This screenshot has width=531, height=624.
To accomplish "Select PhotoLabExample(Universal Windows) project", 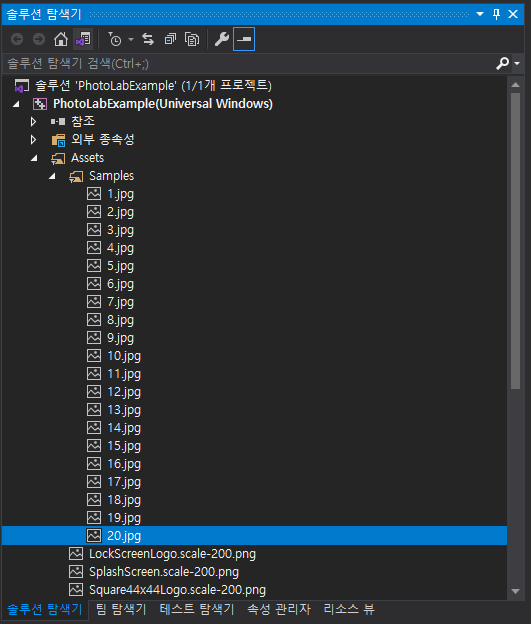I will (x=163, y=103).
